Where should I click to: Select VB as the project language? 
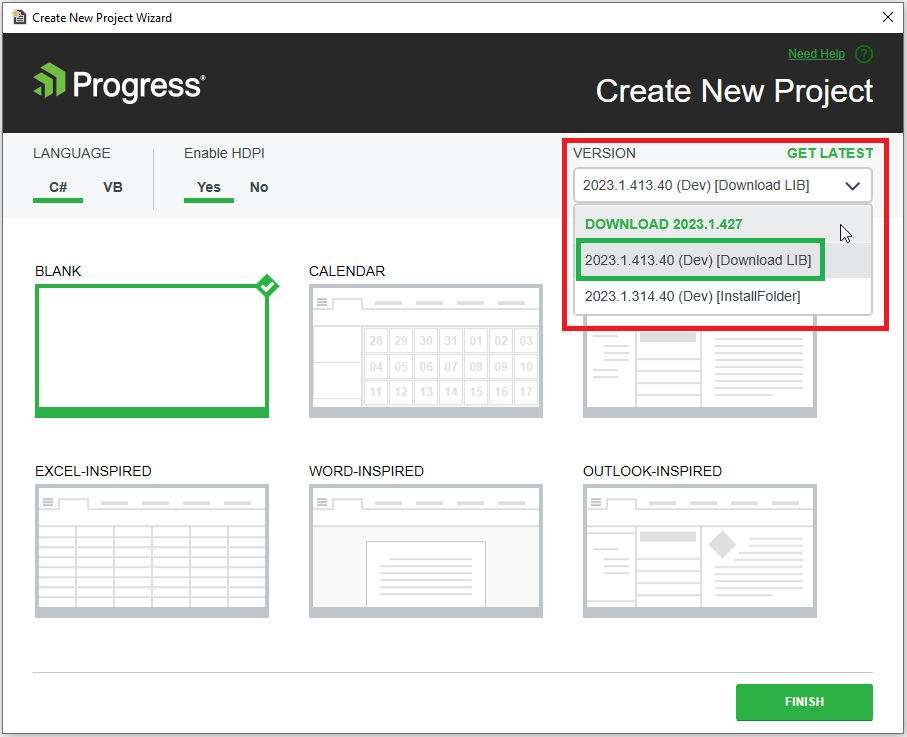click(x=113, y=187)
